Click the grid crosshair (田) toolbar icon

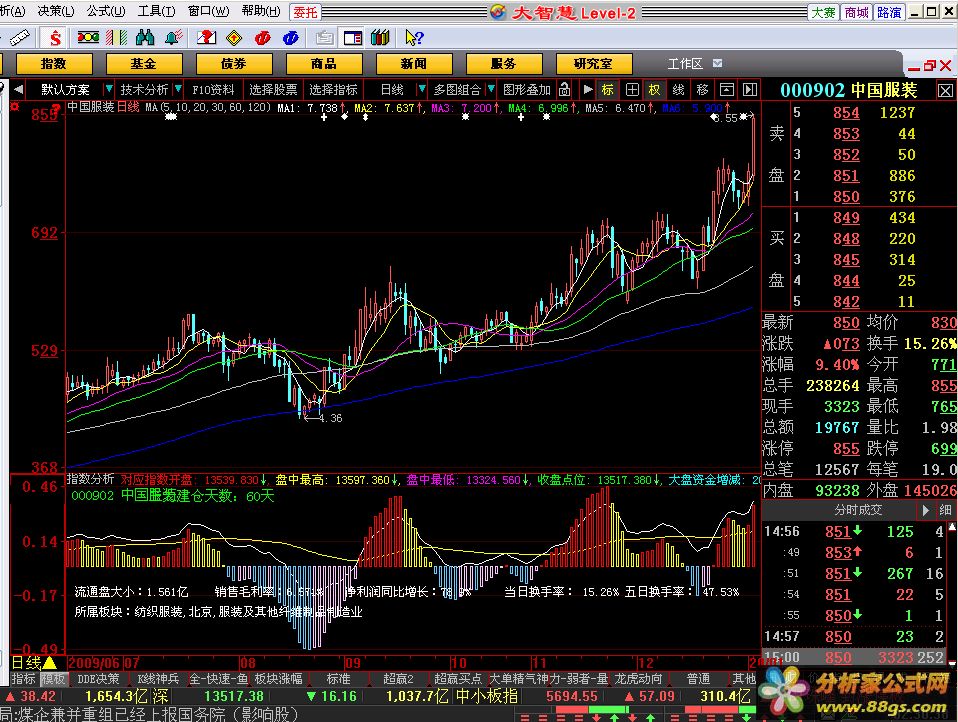click(x=632, y=90)
